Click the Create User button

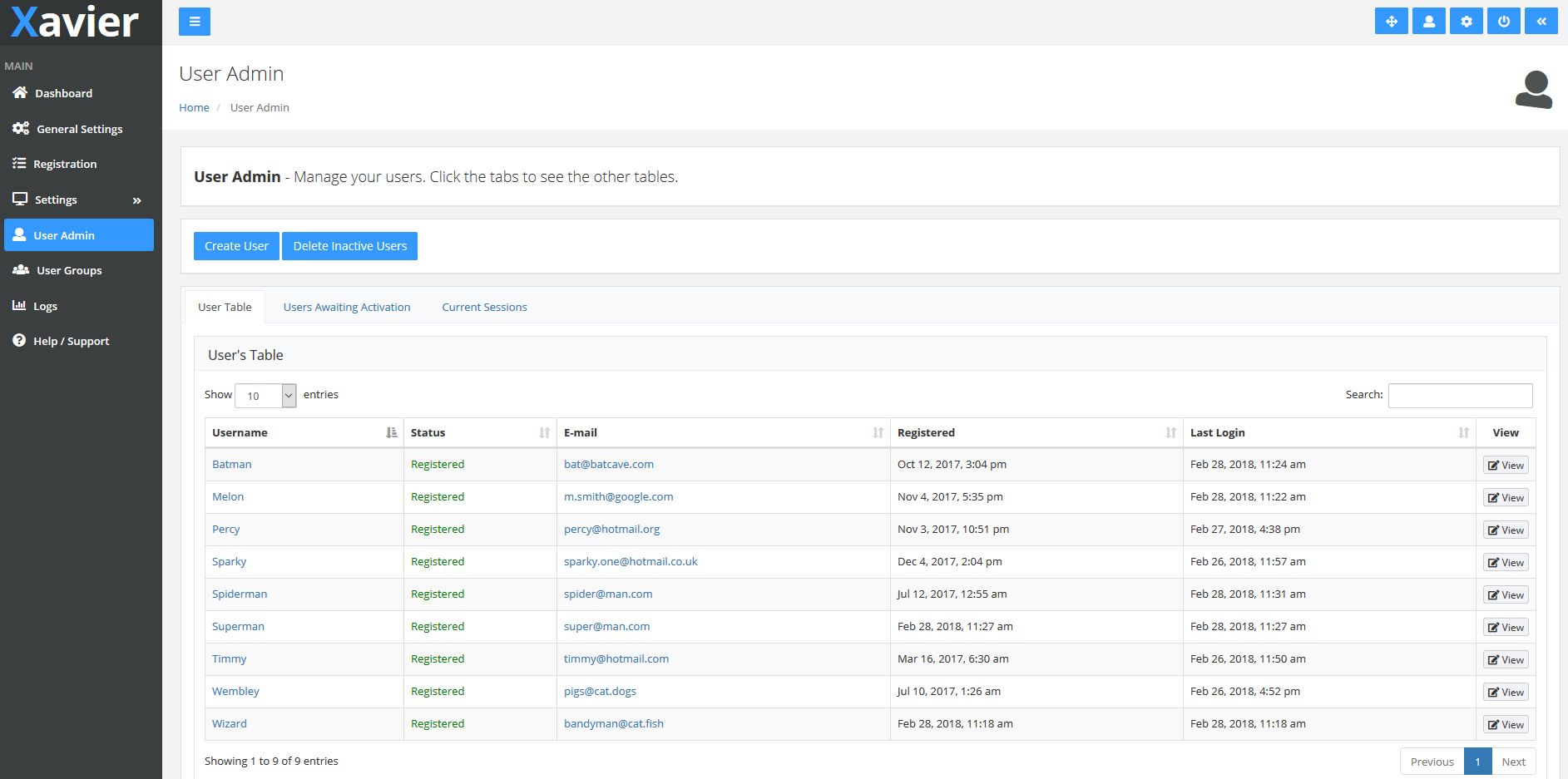pyautogui.click(x=236, y=245)
